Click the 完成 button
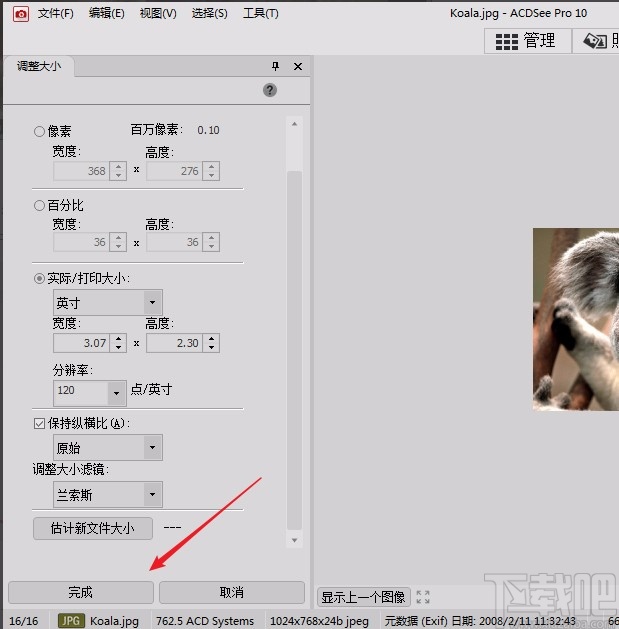The image size is (619, 629). point(81,592)
